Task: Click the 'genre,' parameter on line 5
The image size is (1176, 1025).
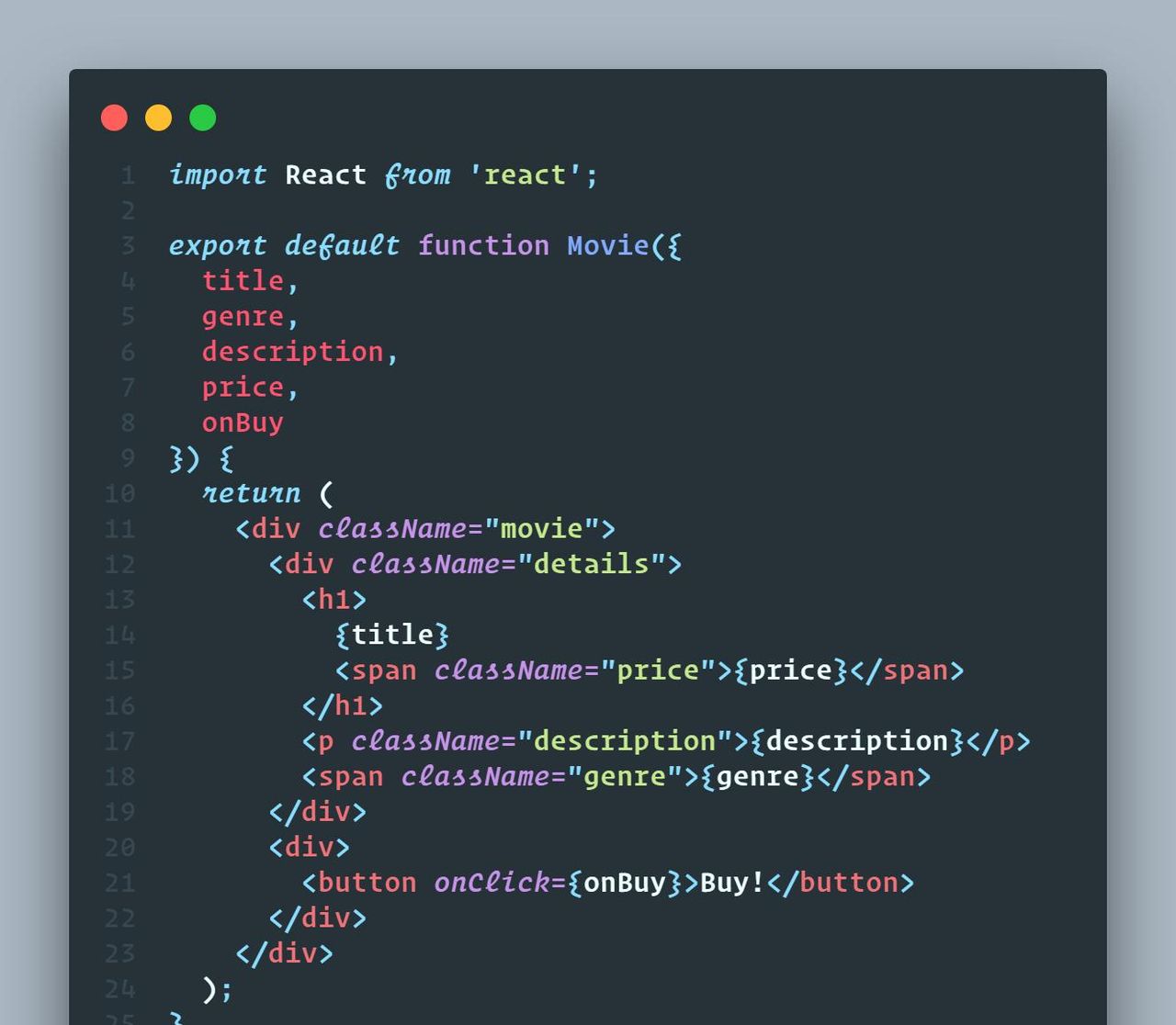Action: tap(250, 317)
